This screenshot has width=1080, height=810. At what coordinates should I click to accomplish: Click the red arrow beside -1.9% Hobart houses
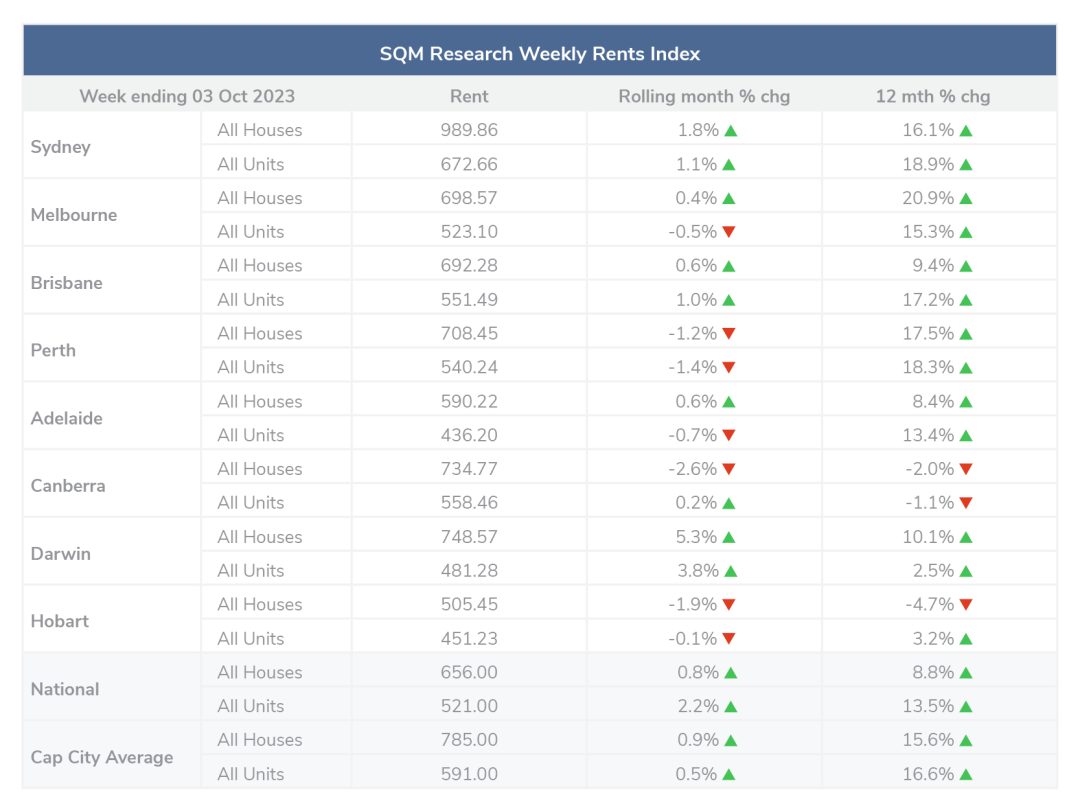pyautogui.click(x=729, y=605)
